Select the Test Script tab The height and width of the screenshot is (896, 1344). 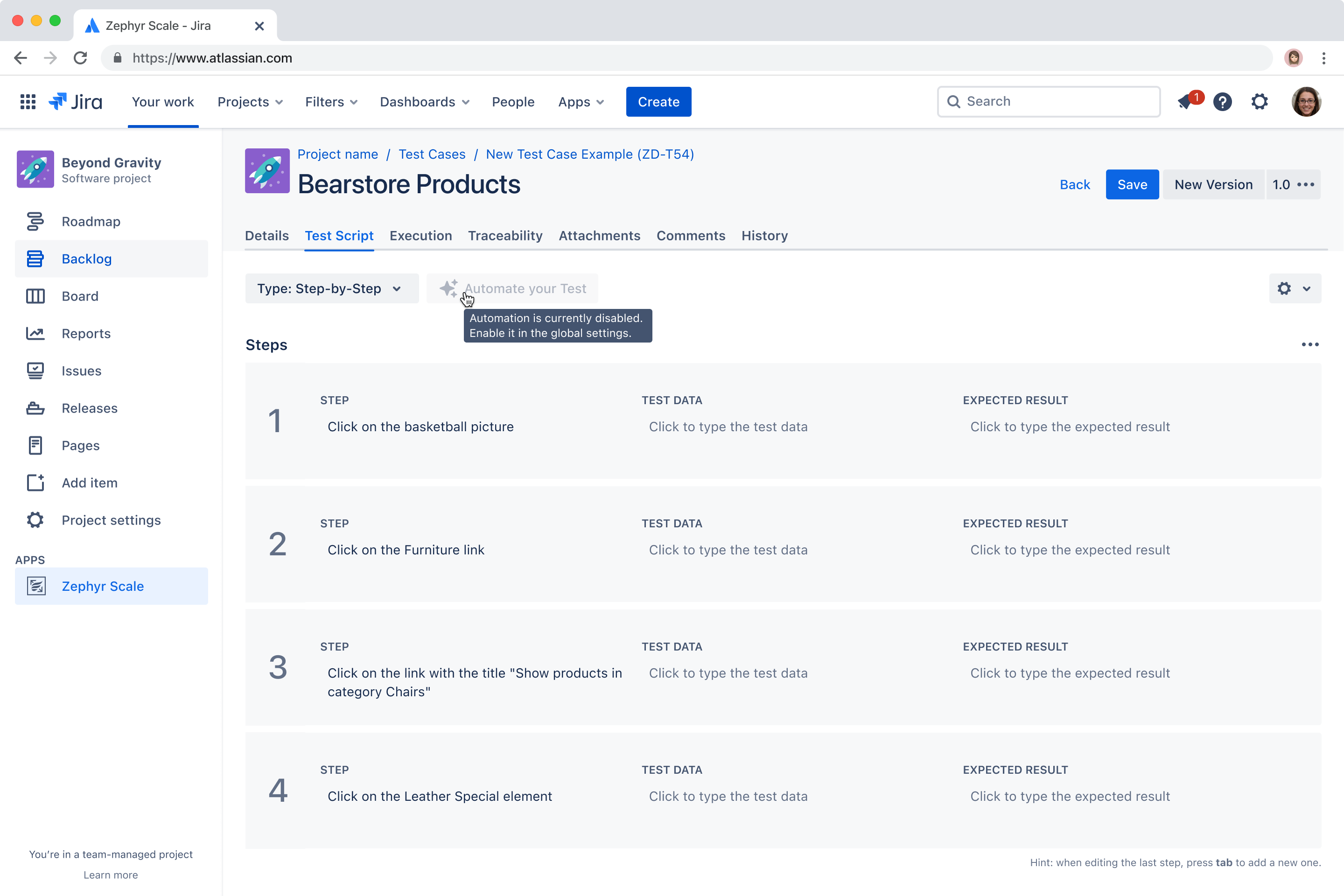339,235
